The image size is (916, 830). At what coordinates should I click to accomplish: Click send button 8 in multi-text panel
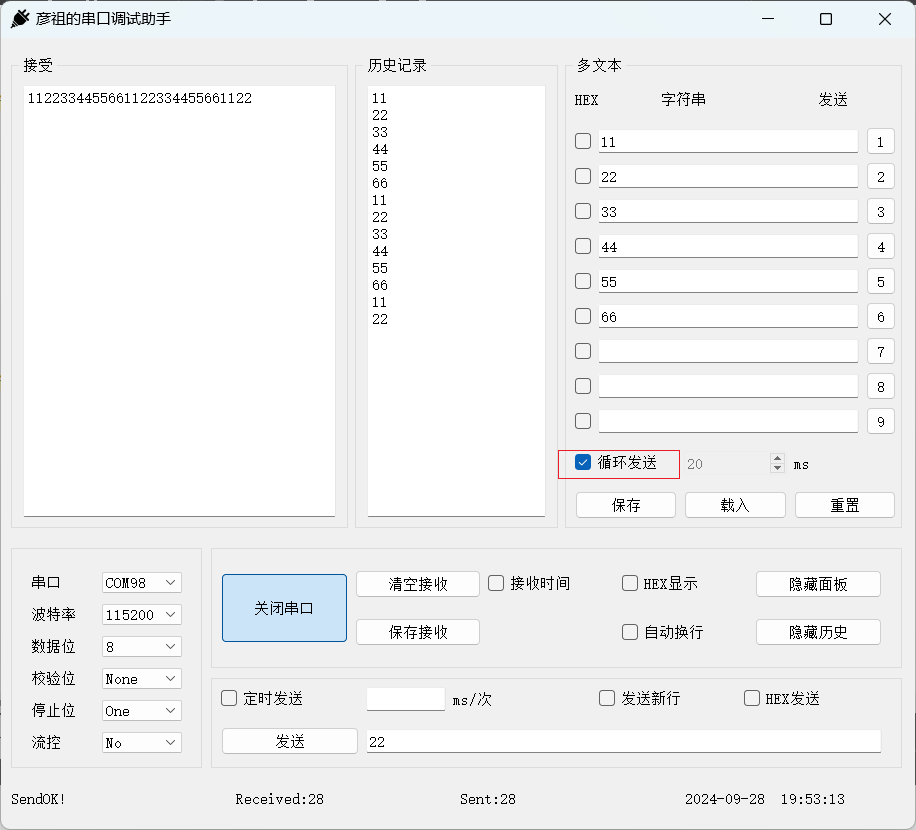tap(880, 387)
